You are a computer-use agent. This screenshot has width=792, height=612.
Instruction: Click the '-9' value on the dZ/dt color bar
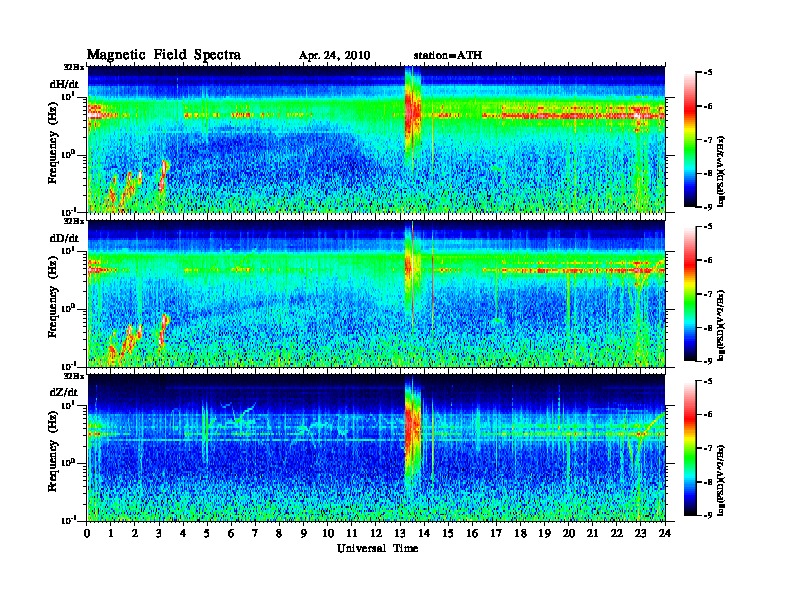tap(708, 515)
